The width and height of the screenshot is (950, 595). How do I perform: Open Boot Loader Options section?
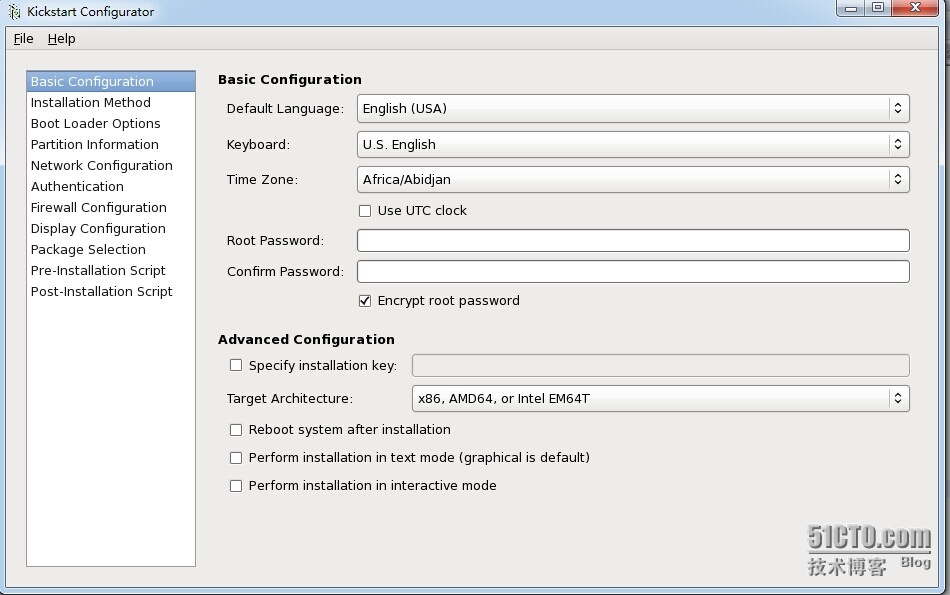[x=111, y=124]
